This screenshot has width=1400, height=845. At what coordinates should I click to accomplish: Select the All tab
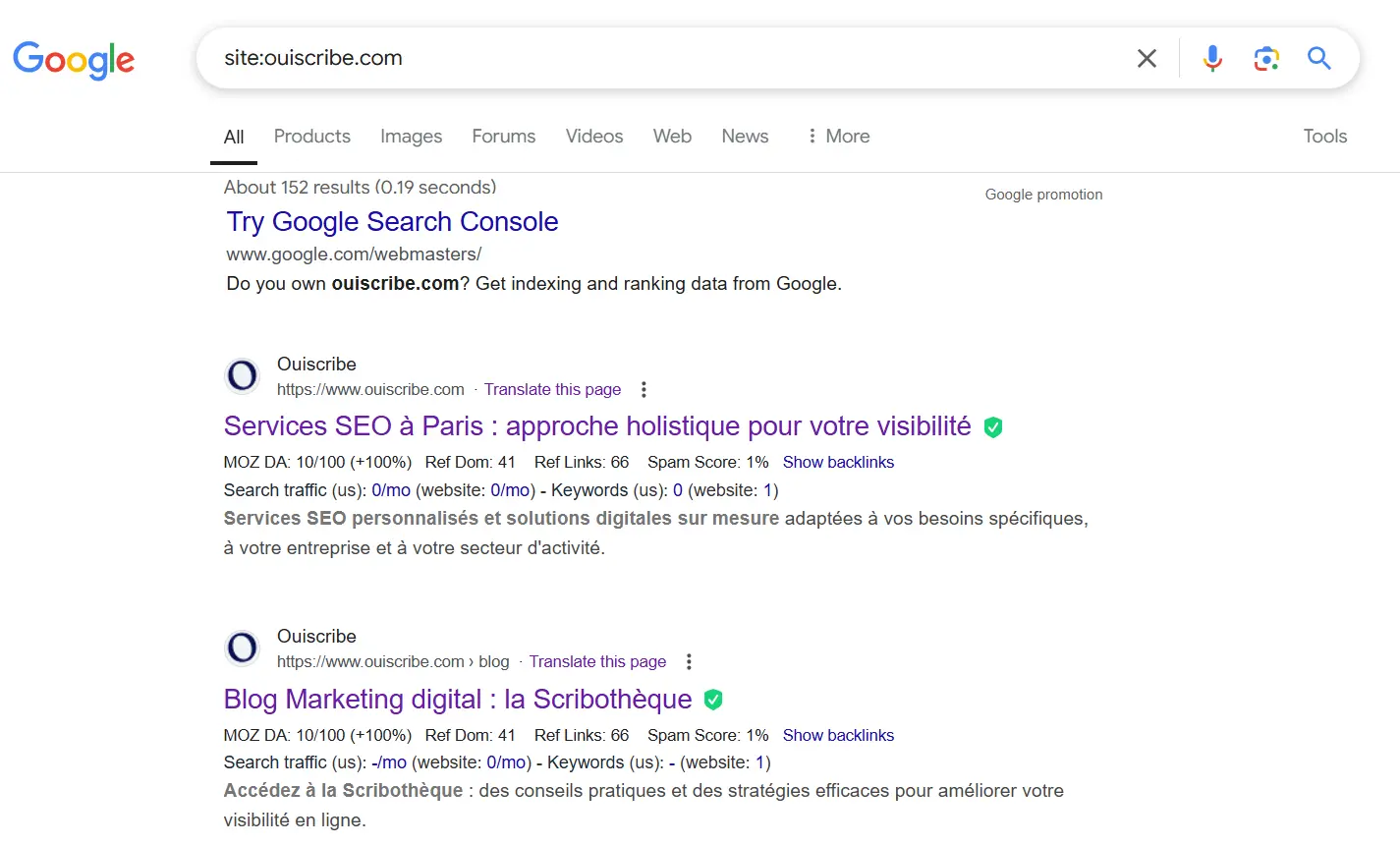tap(234, 137)
